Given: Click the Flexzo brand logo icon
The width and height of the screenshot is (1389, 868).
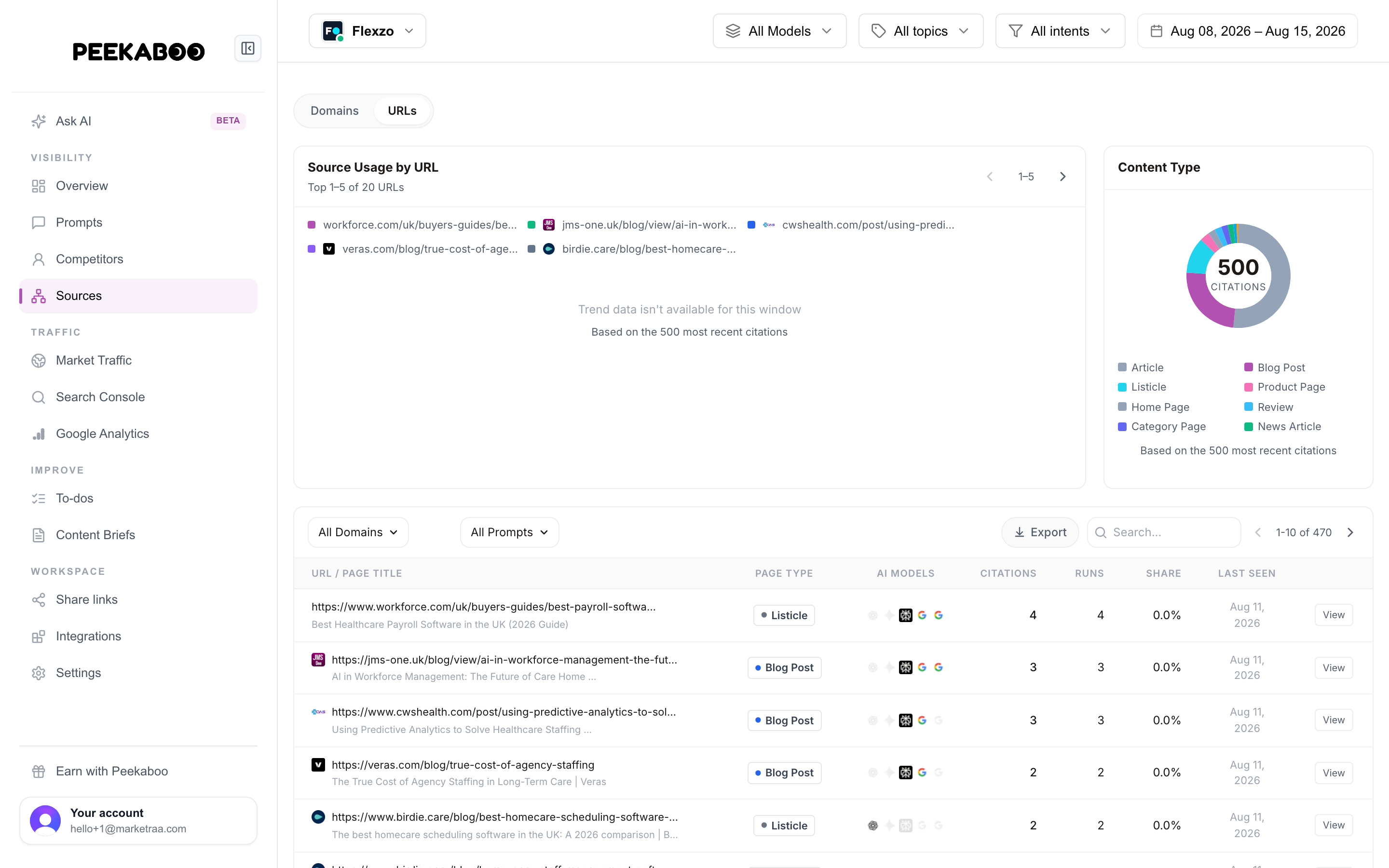Looking at the screenshot, I should point(333,31).
